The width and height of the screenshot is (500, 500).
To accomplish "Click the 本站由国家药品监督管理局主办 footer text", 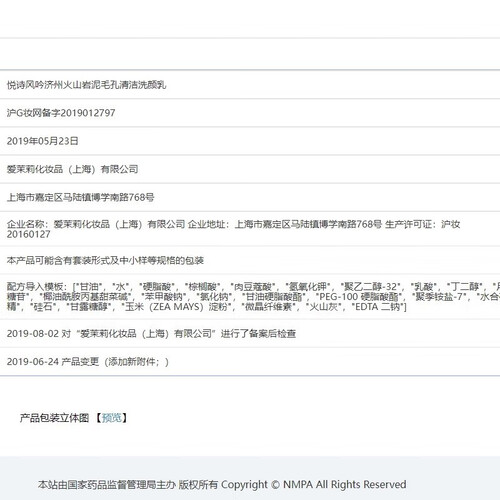I will [106, 484].
